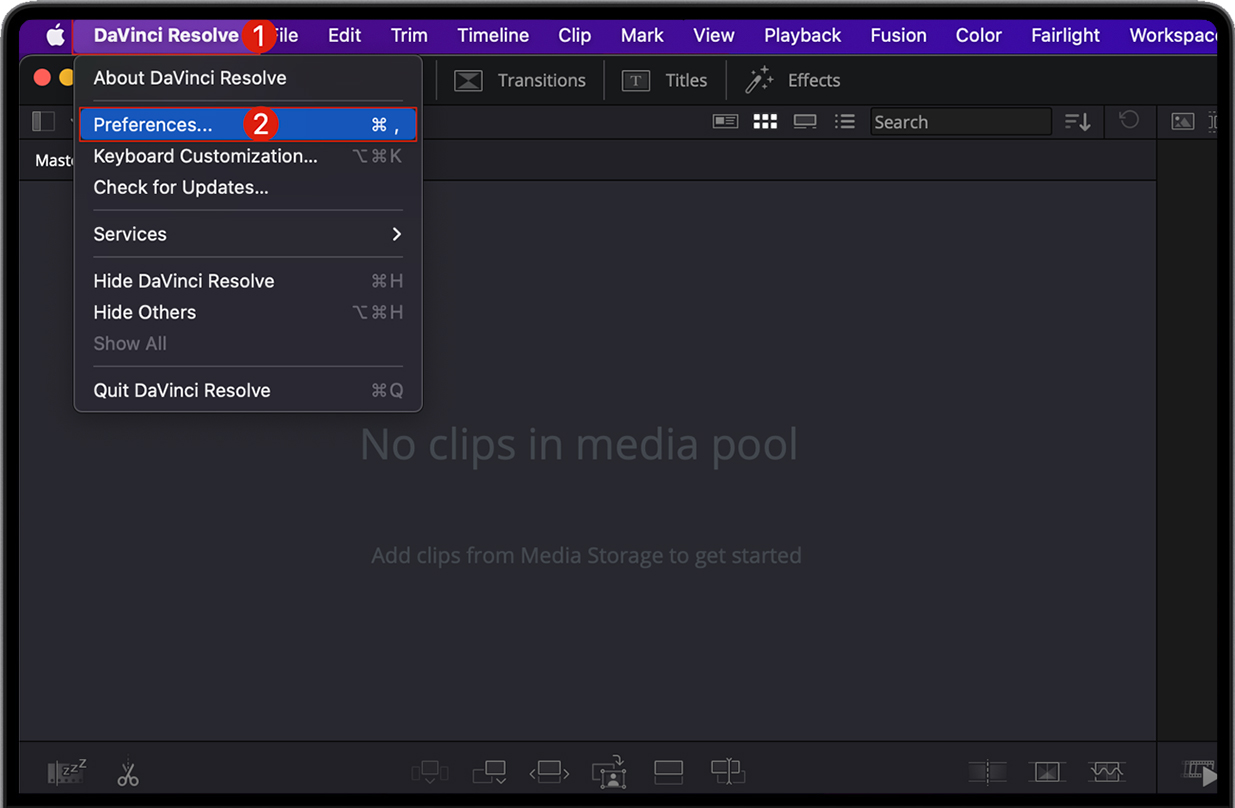Image resolution: width=1235 pixels, height=808 pixels.
Task: Click the image icon right of refresh
Action: [1183, 122]
